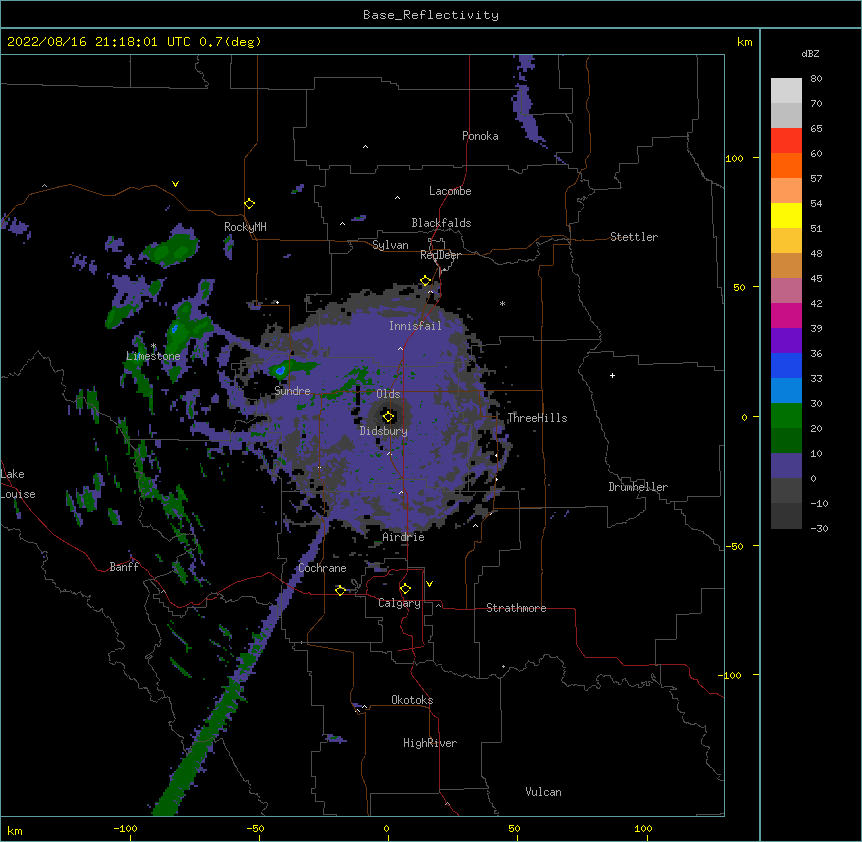The height and width of the screenshot is (842, 862).
Task: Click the yellow marker above Calgary label
Action: 405,589
